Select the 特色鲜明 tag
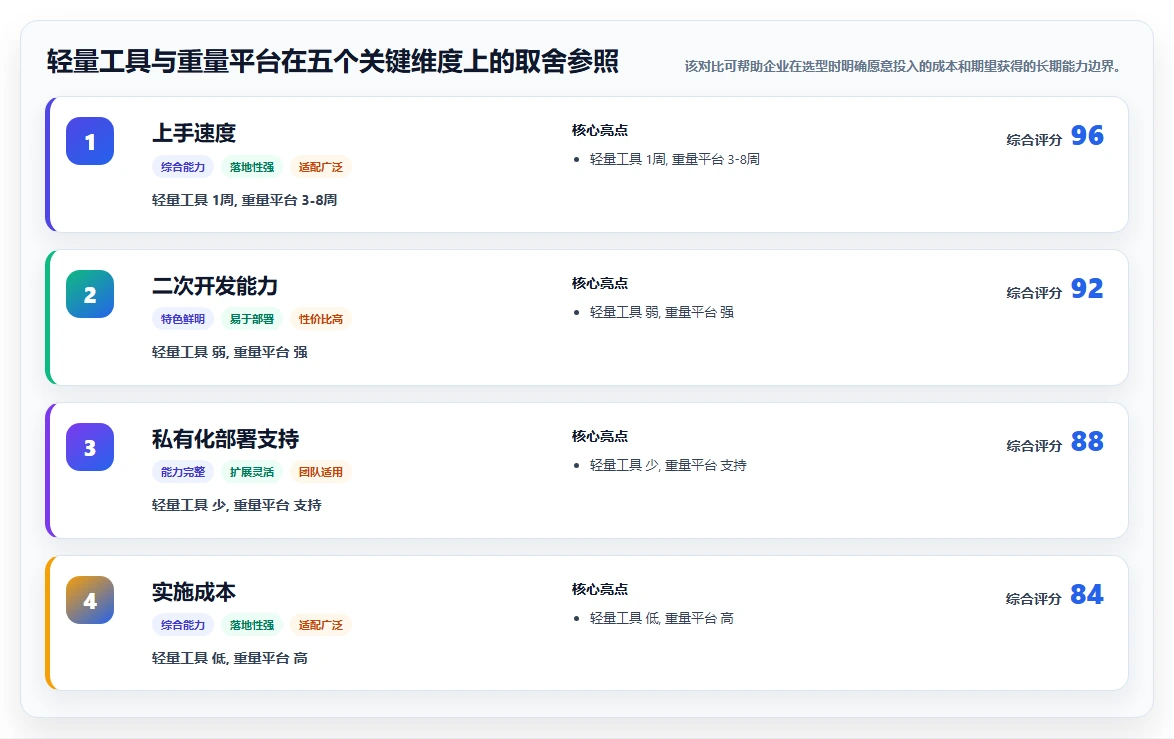Image resolution: width=1174 pixels, height=739 pixels. (x=183, y=319)
